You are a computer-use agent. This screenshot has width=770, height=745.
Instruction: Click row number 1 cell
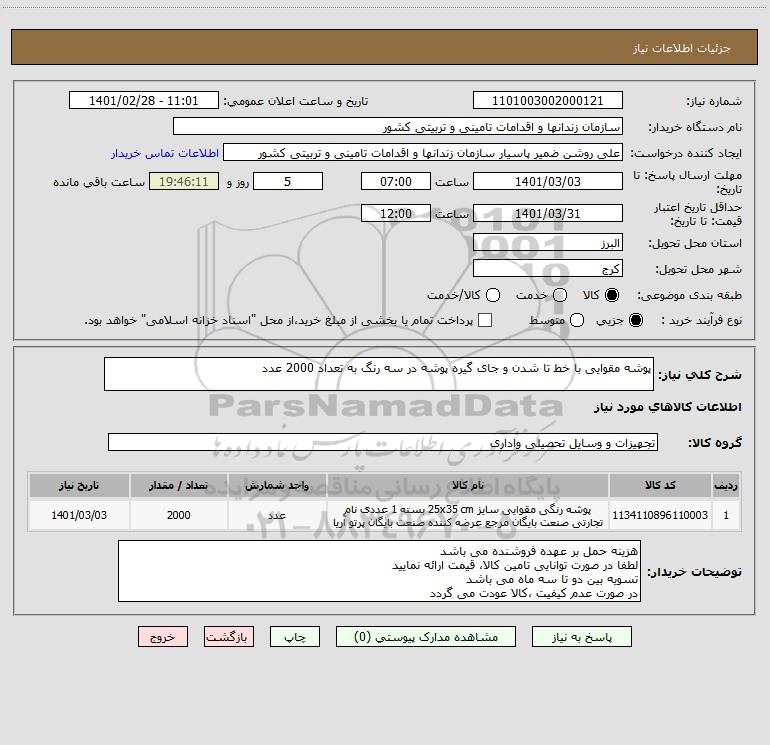tap(726, 515)
